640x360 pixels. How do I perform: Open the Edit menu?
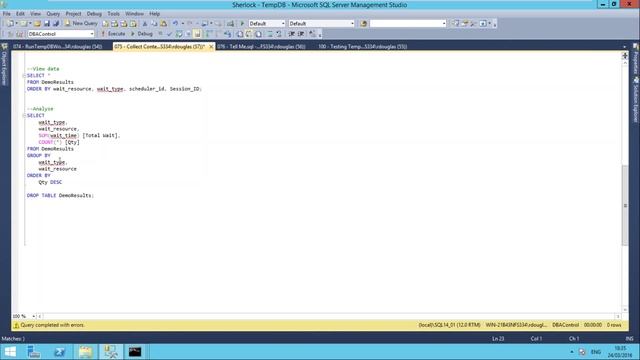(20, 13)
